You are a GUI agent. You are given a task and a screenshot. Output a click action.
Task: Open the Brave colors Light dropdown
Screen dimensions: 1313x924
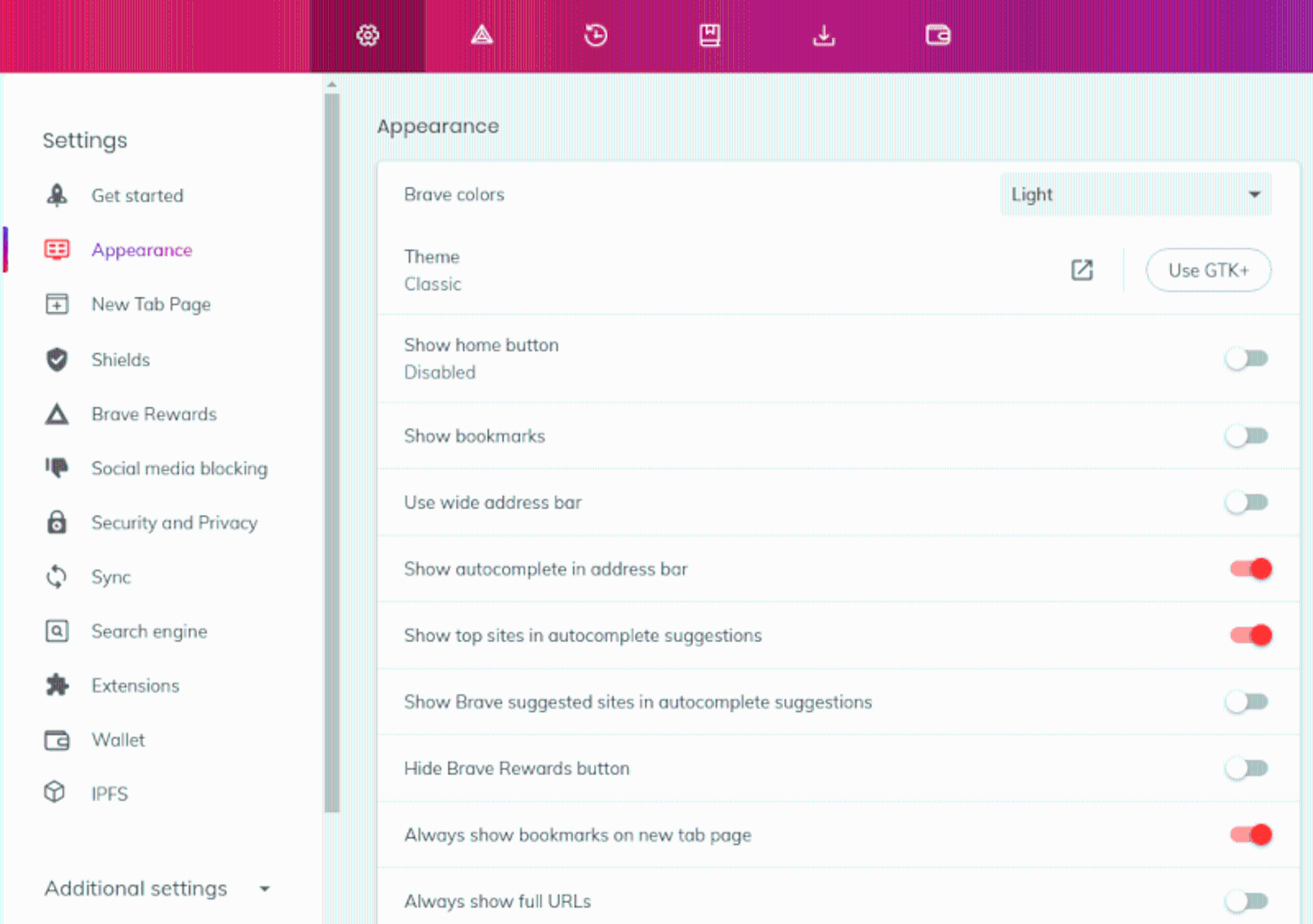[x=1136, y=195]
